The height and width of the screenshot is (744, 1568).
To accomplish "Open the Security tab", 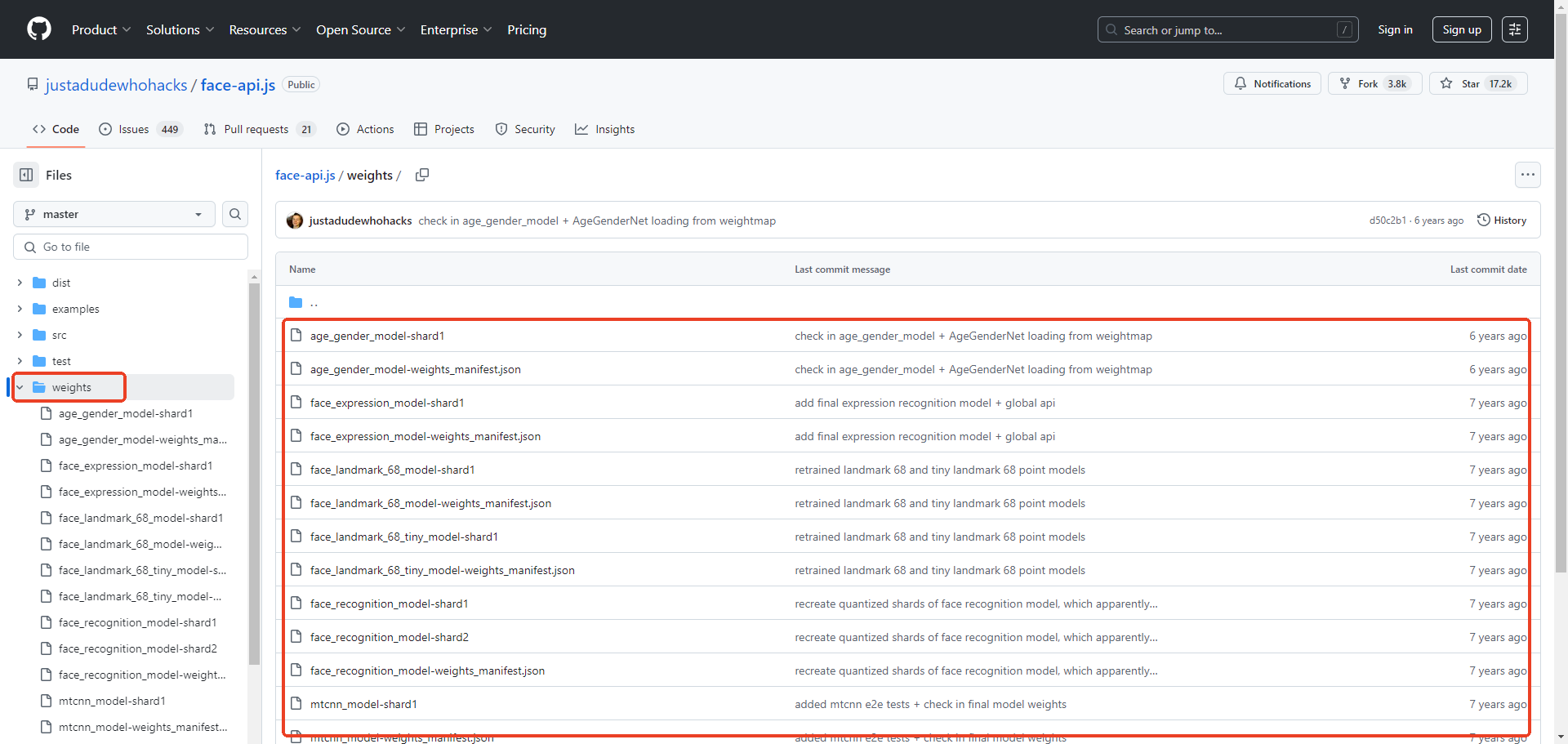I will point(525,129).
